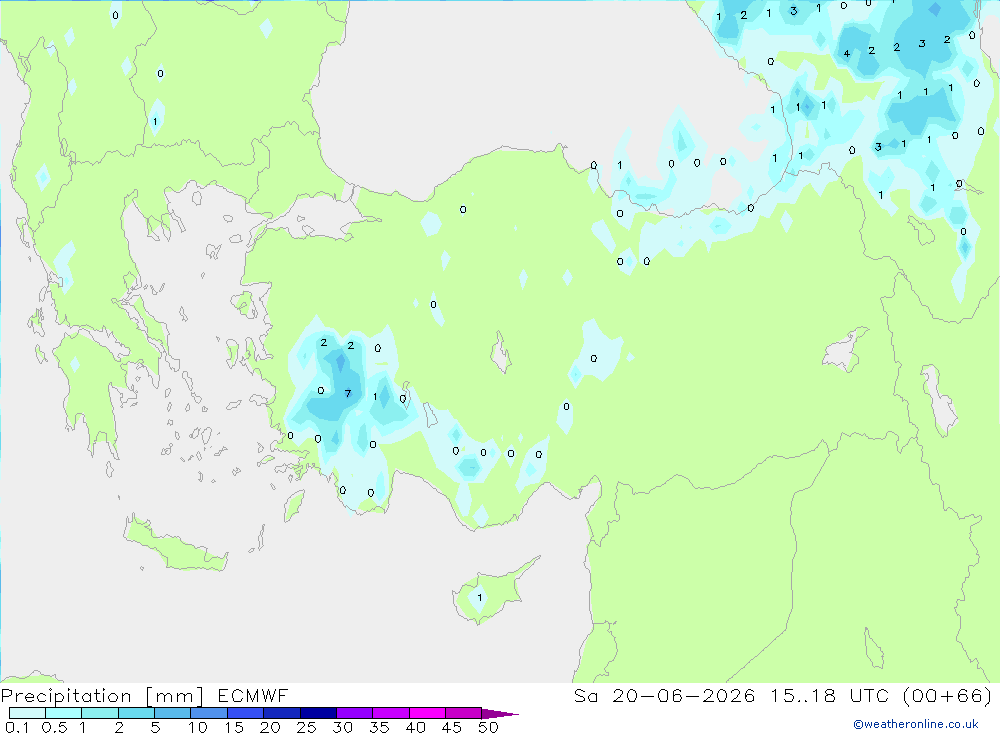Click the legend label '20'
Screen dimensions: 1000x733
270,727
